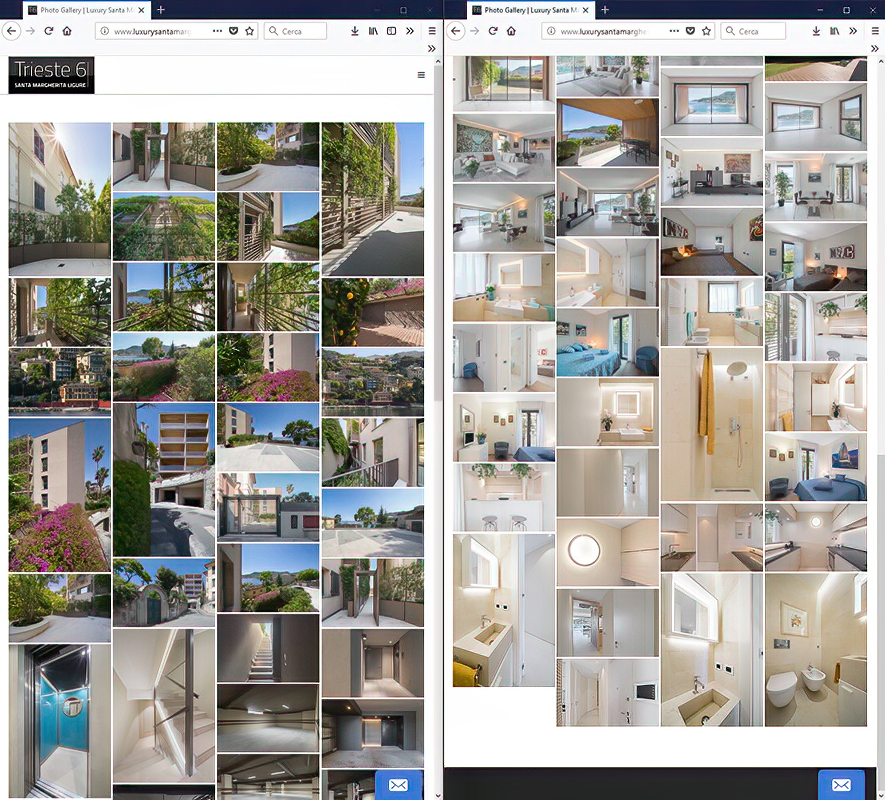The height and width of the screenshot is (800, 885).
Task: Click the left window address bar URL
Action: (152, 32)
